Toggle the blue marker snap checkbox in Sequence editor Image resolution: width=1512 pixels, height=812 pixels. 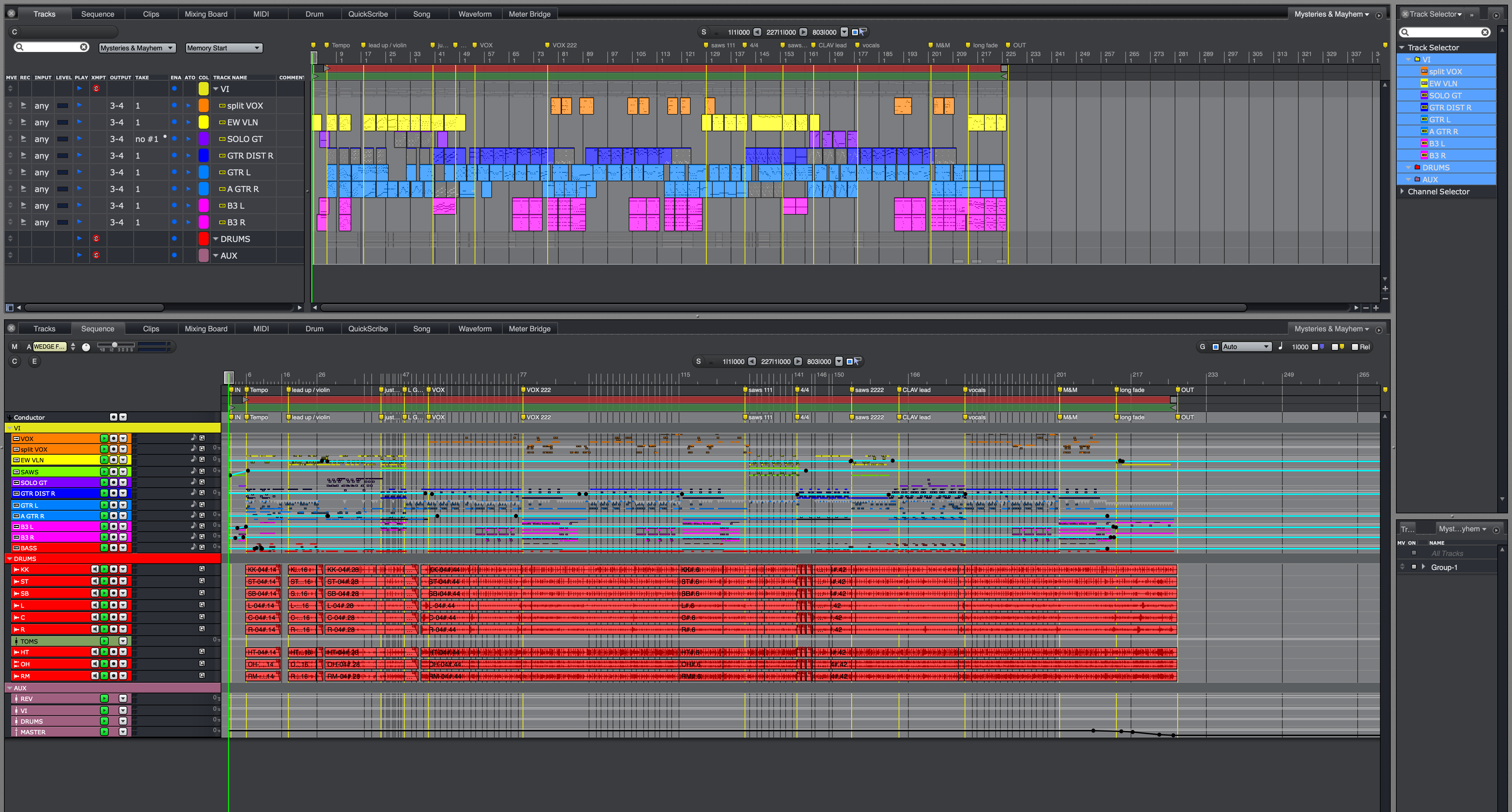pos(1315,347)
